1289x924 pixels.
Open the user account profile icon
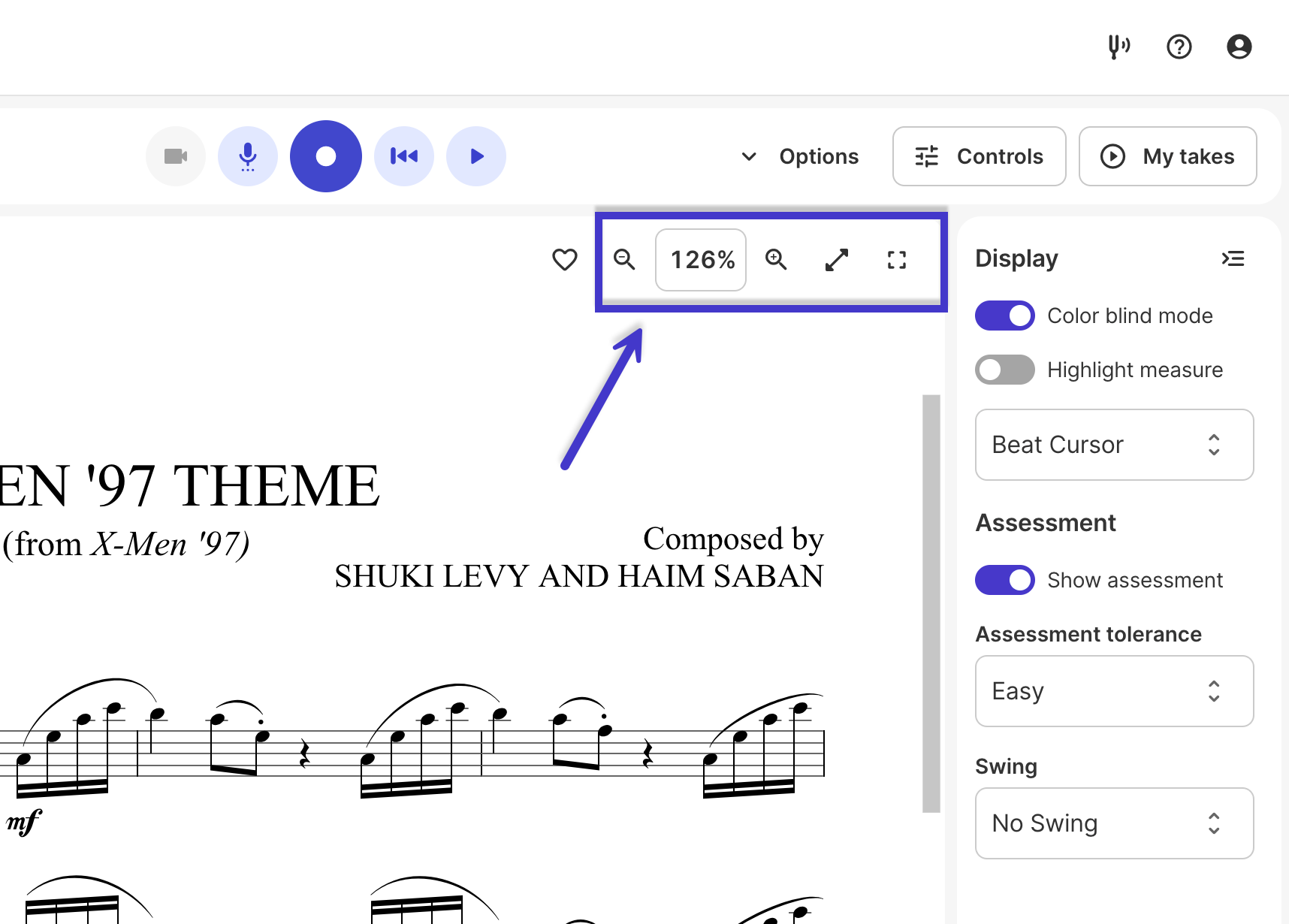point(1239,47)
